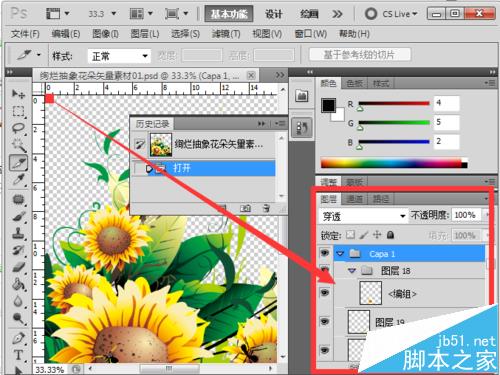Image resolution: width=500 pixels, height=375 pixels.
Task: Select the Pen tool
Action: 18,338
